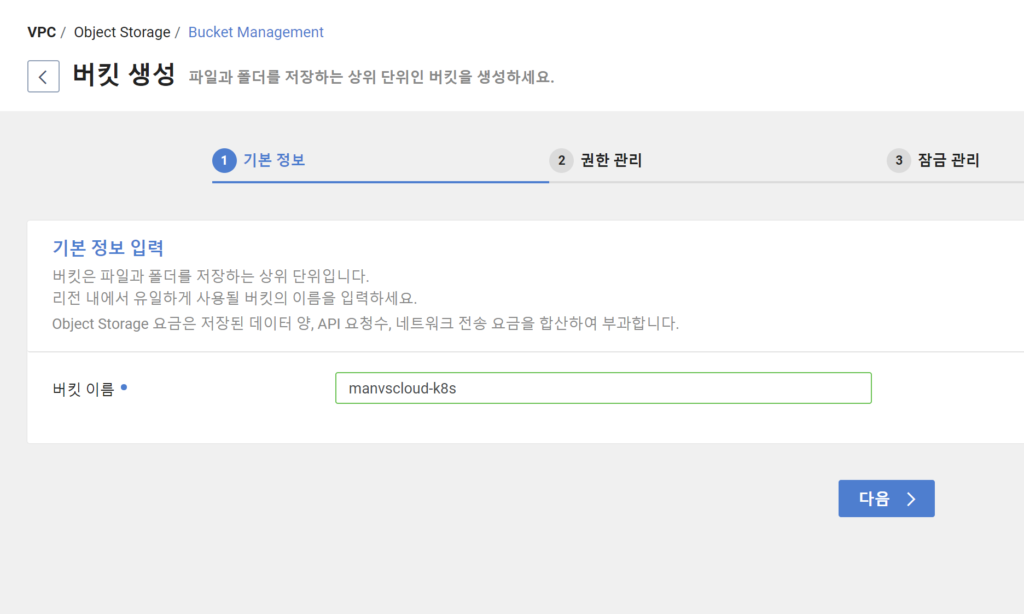This screenshot has height=614, width=1024.
Task: Click the 버킷 생성 page title
Action: pyautogui.click(x=123, y=74)
